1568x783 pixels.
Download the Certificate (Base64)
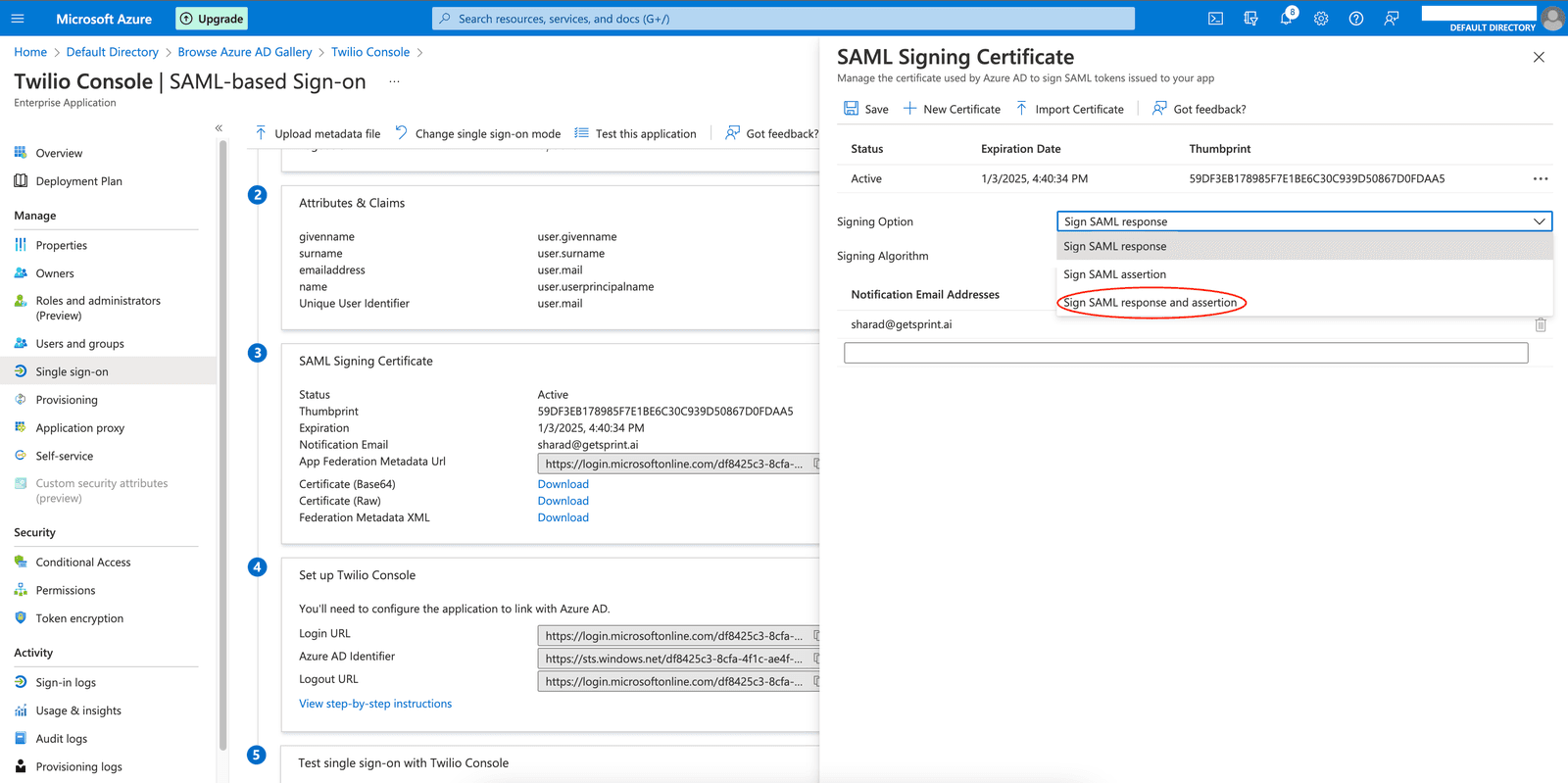[563, 484]
